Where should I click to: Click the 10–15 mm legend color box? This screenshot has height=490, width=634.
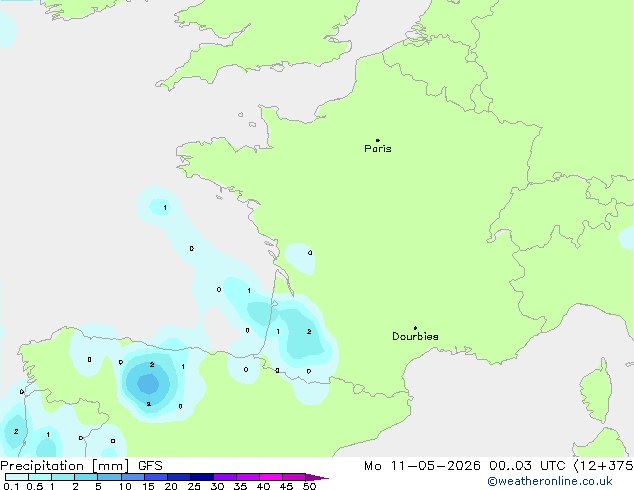pyautogui.click(x=133, y=477)
